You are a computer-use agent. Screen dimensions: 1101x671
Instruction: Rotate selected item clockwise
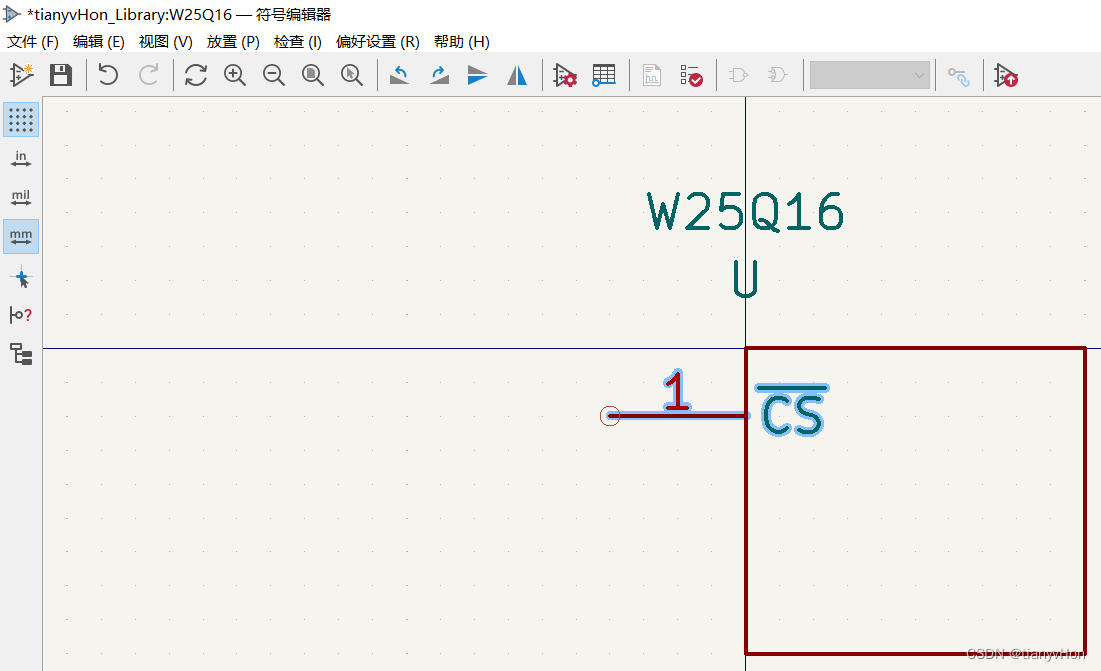click(x=439, y=74)
